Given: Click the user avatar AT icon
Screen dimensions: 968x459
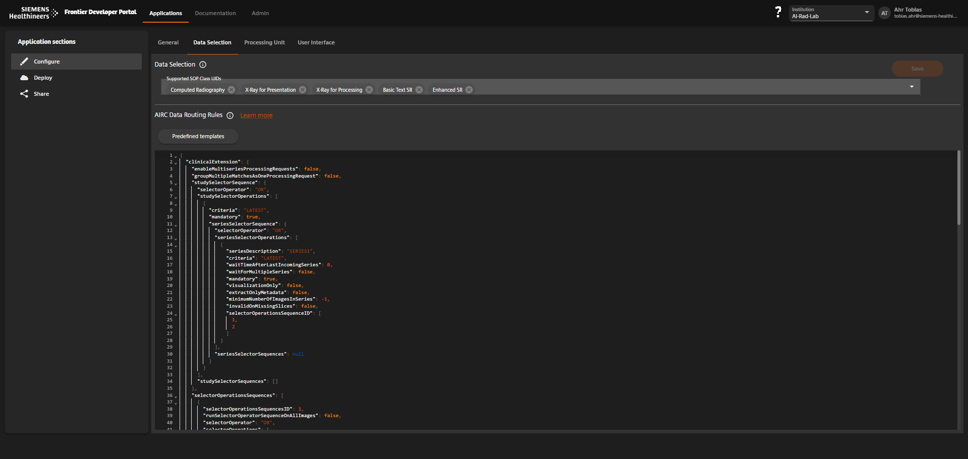Looking at the screenshot, I should tap(884, 13).
